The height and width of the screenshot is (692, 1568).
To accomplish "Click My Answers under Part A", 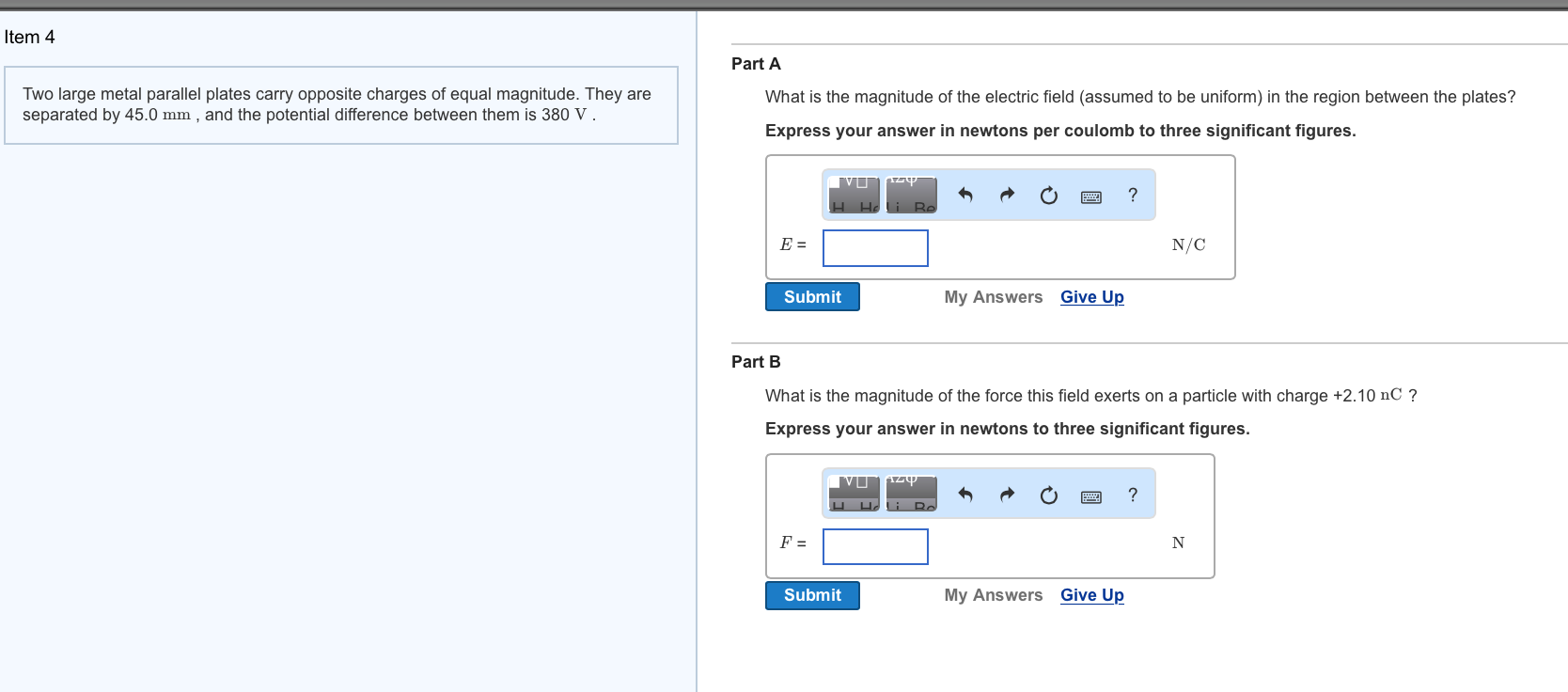I will tap(993, 296).
